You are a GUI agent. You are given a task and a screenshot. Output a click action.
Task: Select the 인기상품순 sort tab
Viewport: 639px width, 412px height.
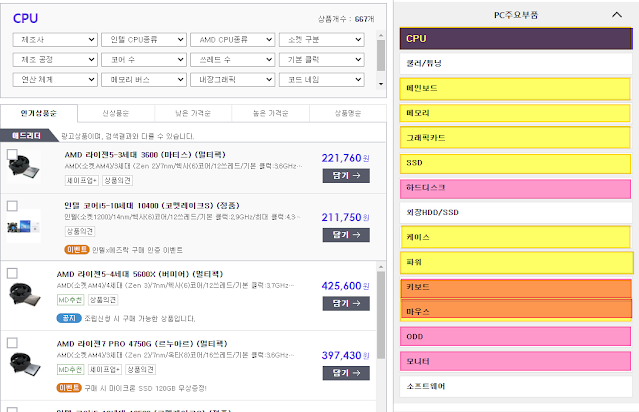39,113
